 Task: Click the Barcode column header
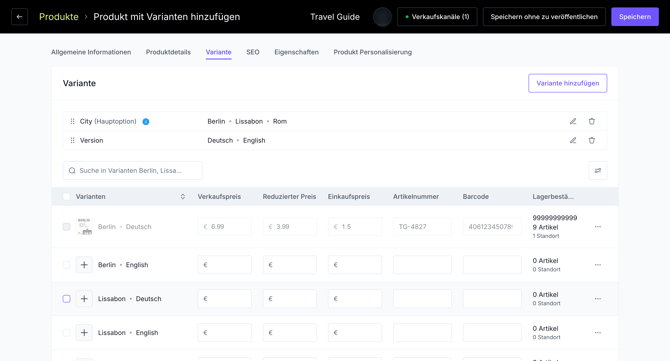tap(476, 197)
